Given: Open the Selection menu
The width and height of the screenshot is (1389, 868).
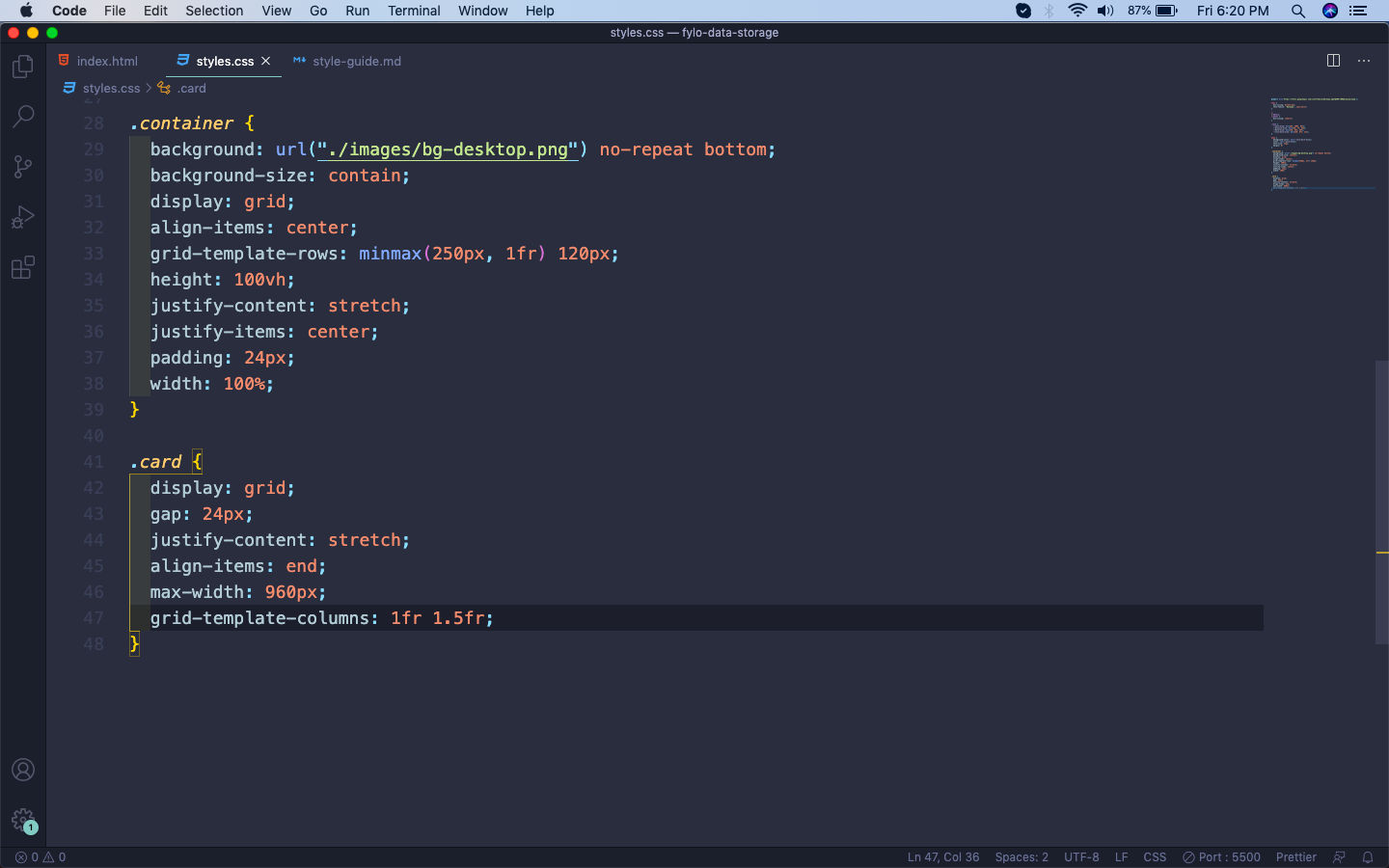Looking at the screenshot, I should tap(214, 11).
